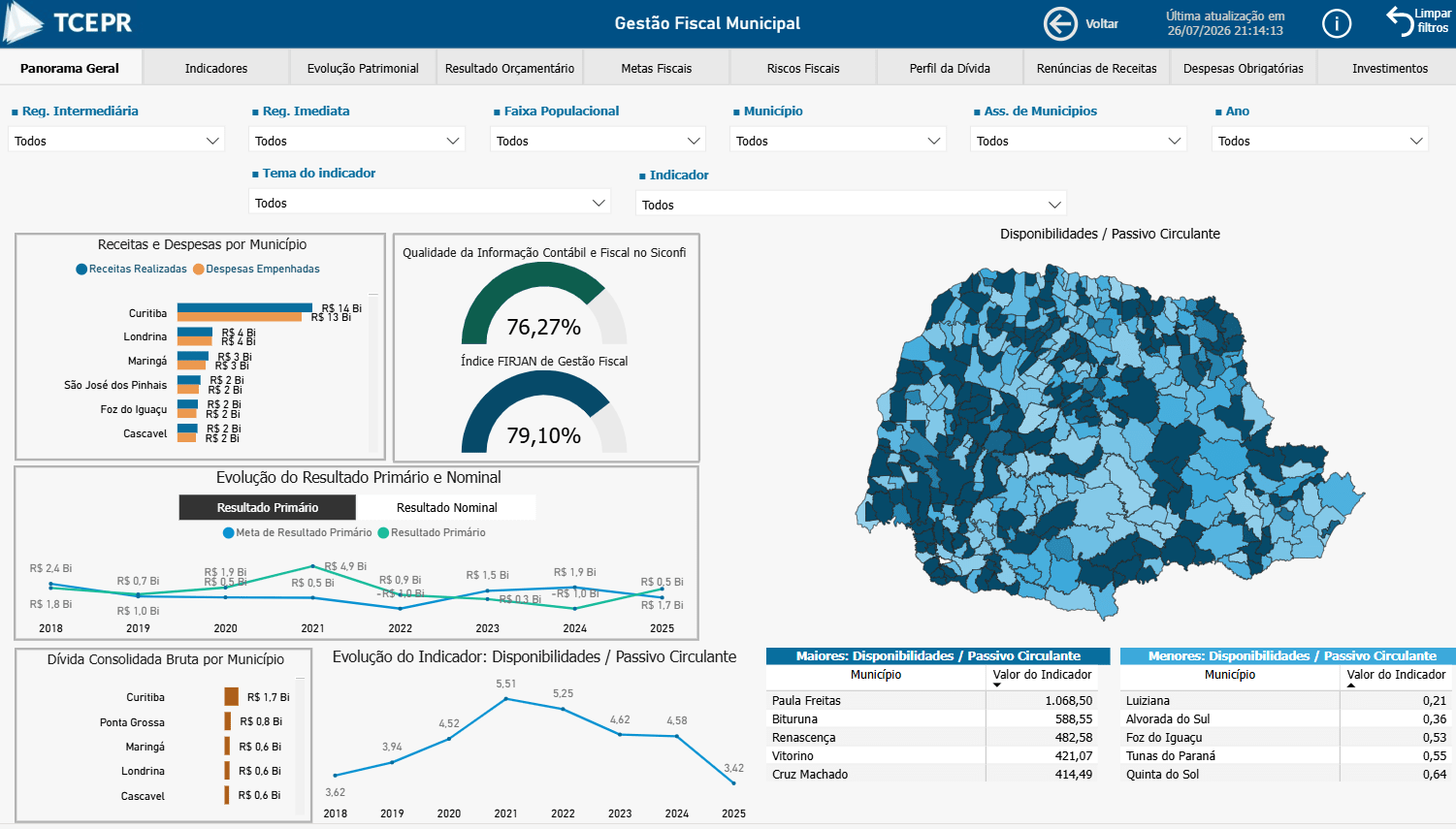Select Paula Freitas row in Maiores table

click(932, 700)
